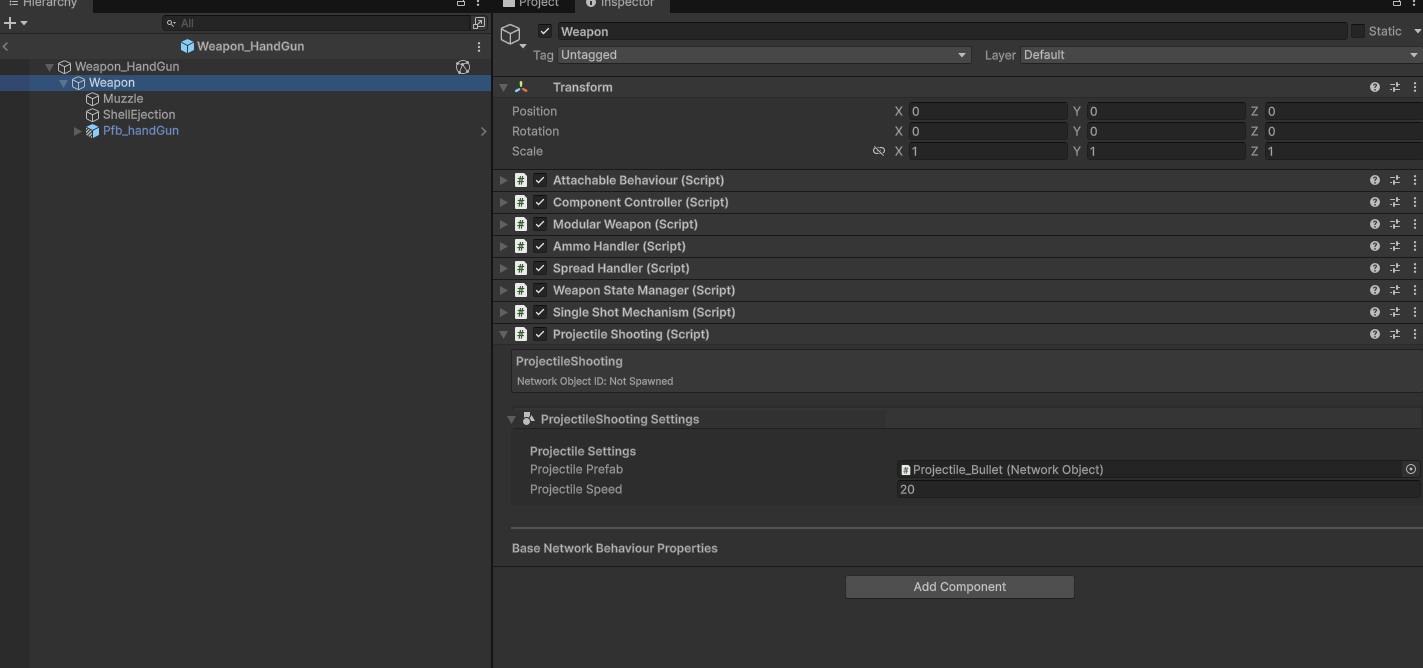The image size is (1423, 668).
Task: Toggle the Static checkbox for Weapon
Action: point(1357,31)
